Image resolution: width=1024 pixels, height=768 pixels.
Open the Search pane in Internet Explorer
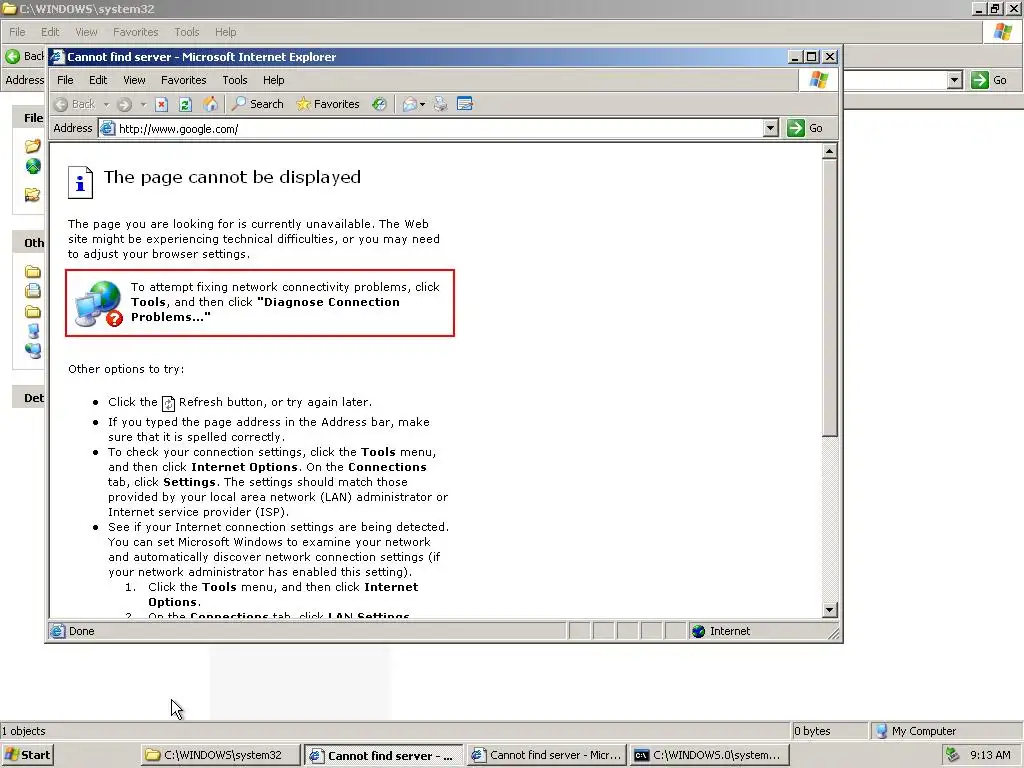pos(258,104)
